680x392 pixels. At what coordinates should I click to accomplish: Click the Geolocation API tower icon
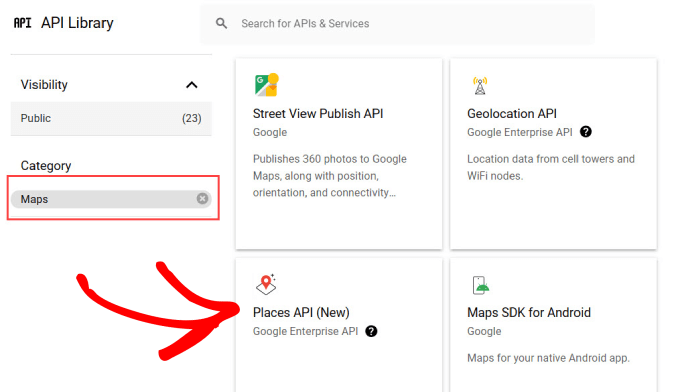pos(480,85)
